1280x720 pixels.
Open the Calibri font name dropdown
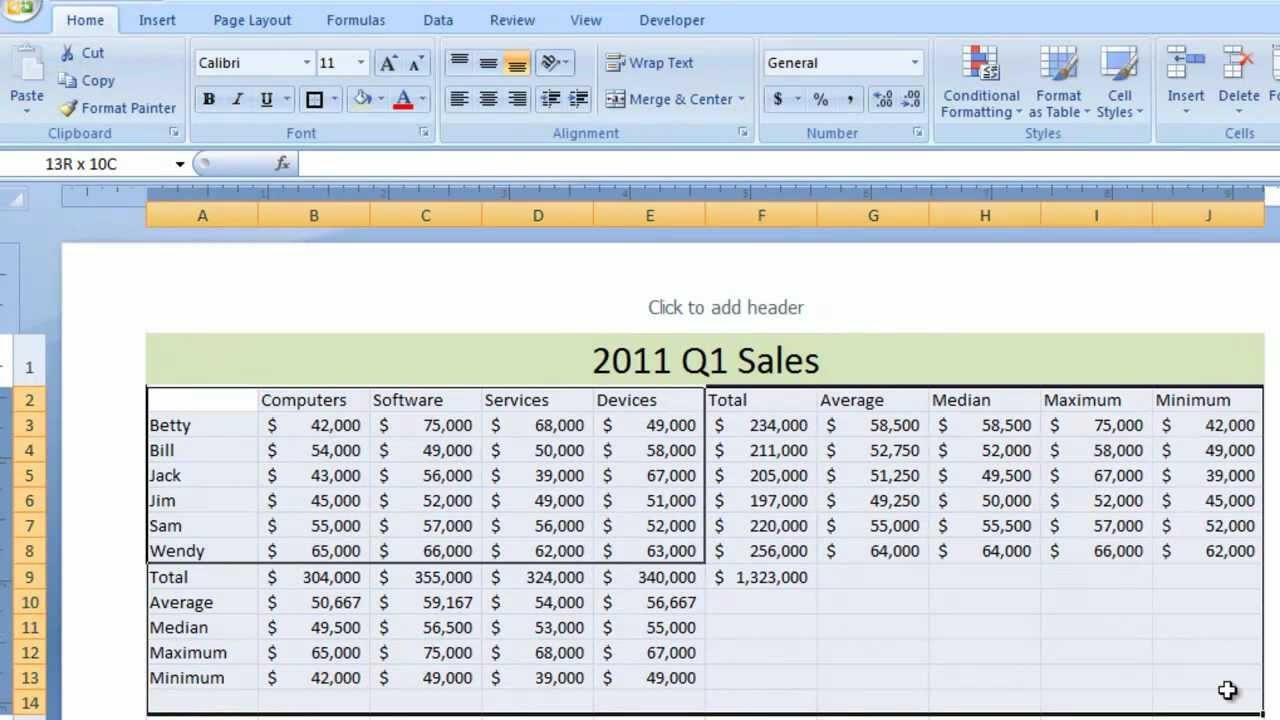307,63
